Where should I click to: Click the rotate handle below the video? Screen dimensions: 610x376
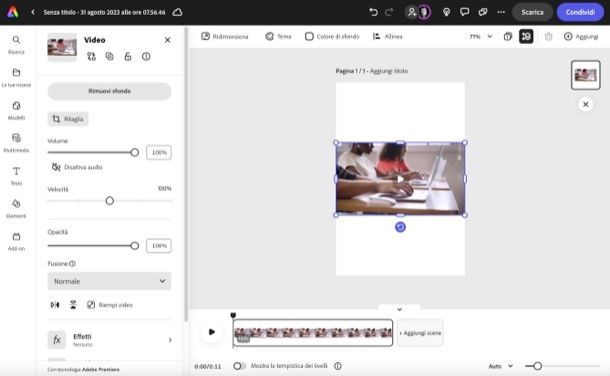pos(400,227)
